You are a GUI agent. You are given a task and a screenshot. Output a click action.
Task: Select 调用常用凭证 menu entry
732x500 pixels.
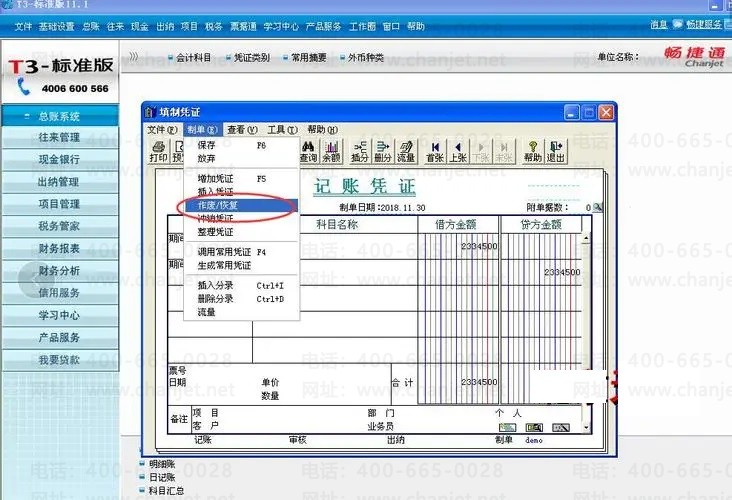coord(241,252)
